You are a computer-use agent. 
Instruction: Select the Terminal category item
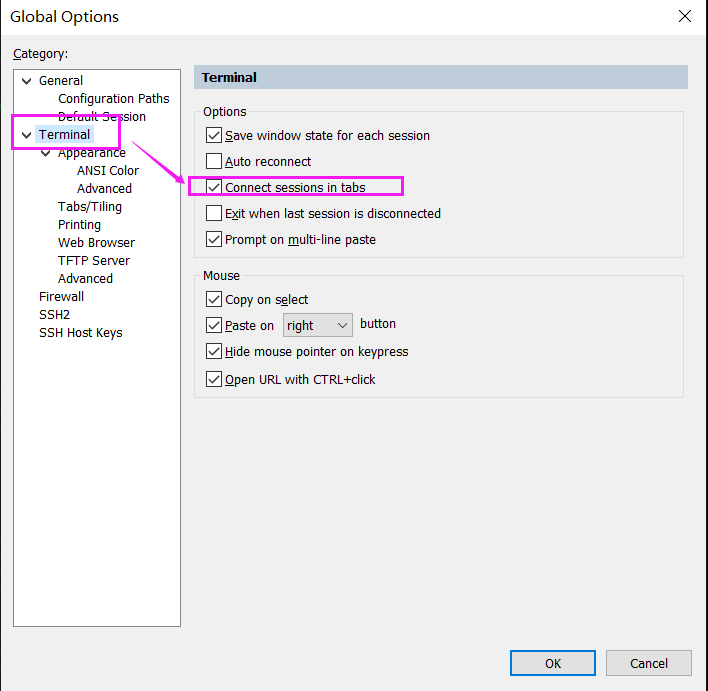(64, 135)
